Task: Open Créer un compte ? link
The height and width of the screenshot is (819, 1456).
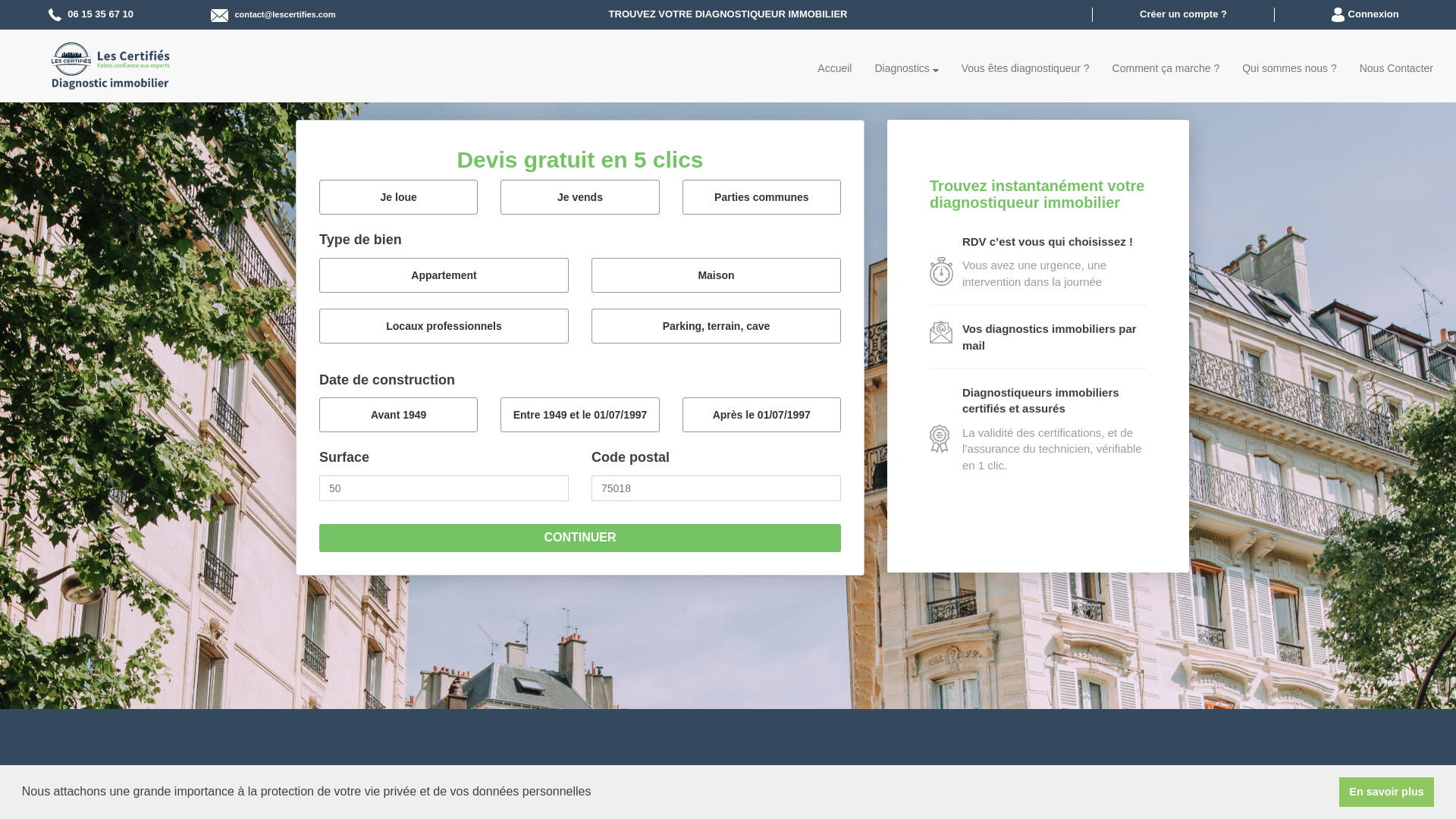Action: [x=1182, y=14]
